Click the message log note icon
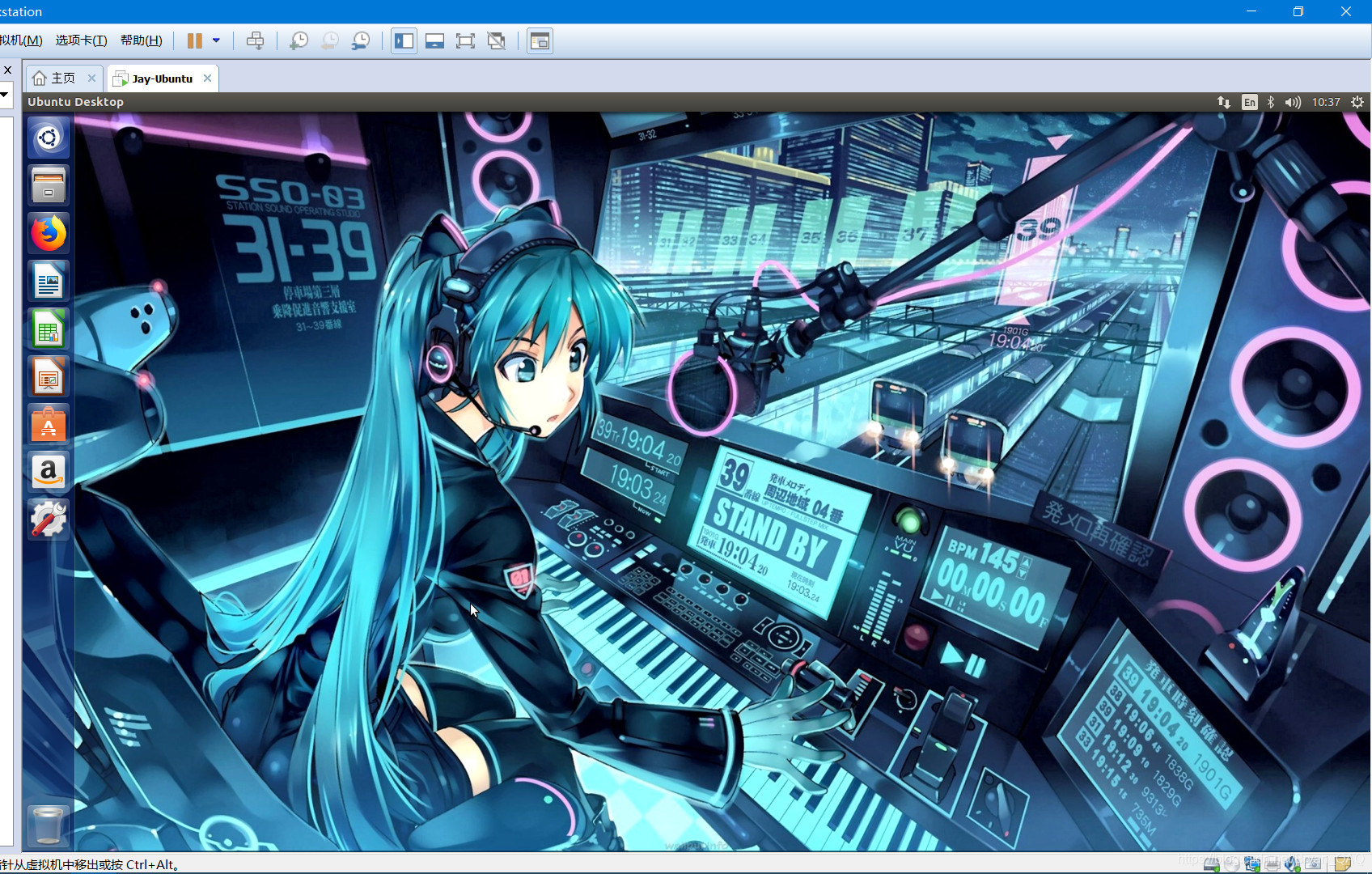The height and width of the screenshot is (874, 1372). pos(1343,863)
